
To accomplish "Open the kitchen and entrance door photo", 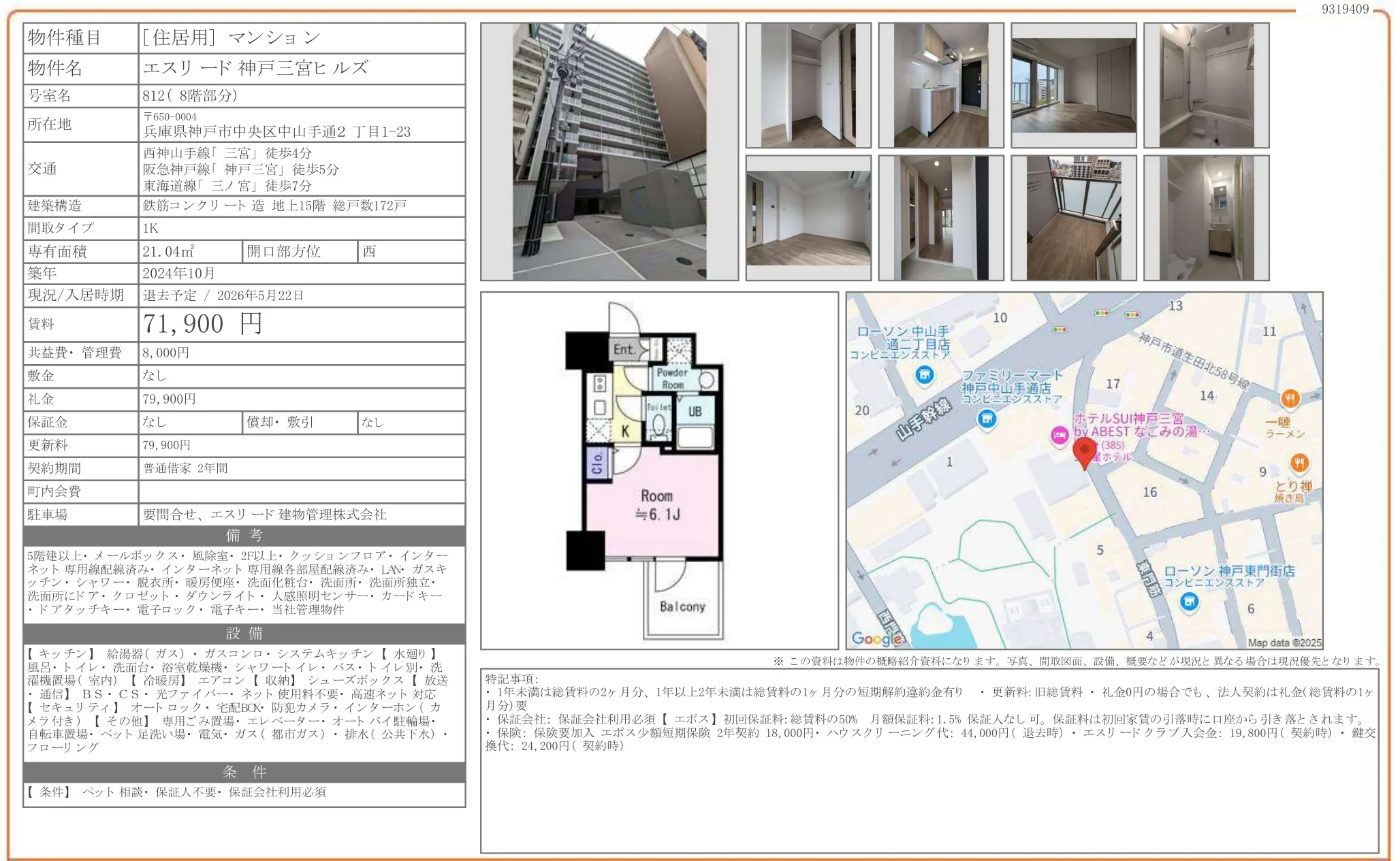I will coord(940,85).
